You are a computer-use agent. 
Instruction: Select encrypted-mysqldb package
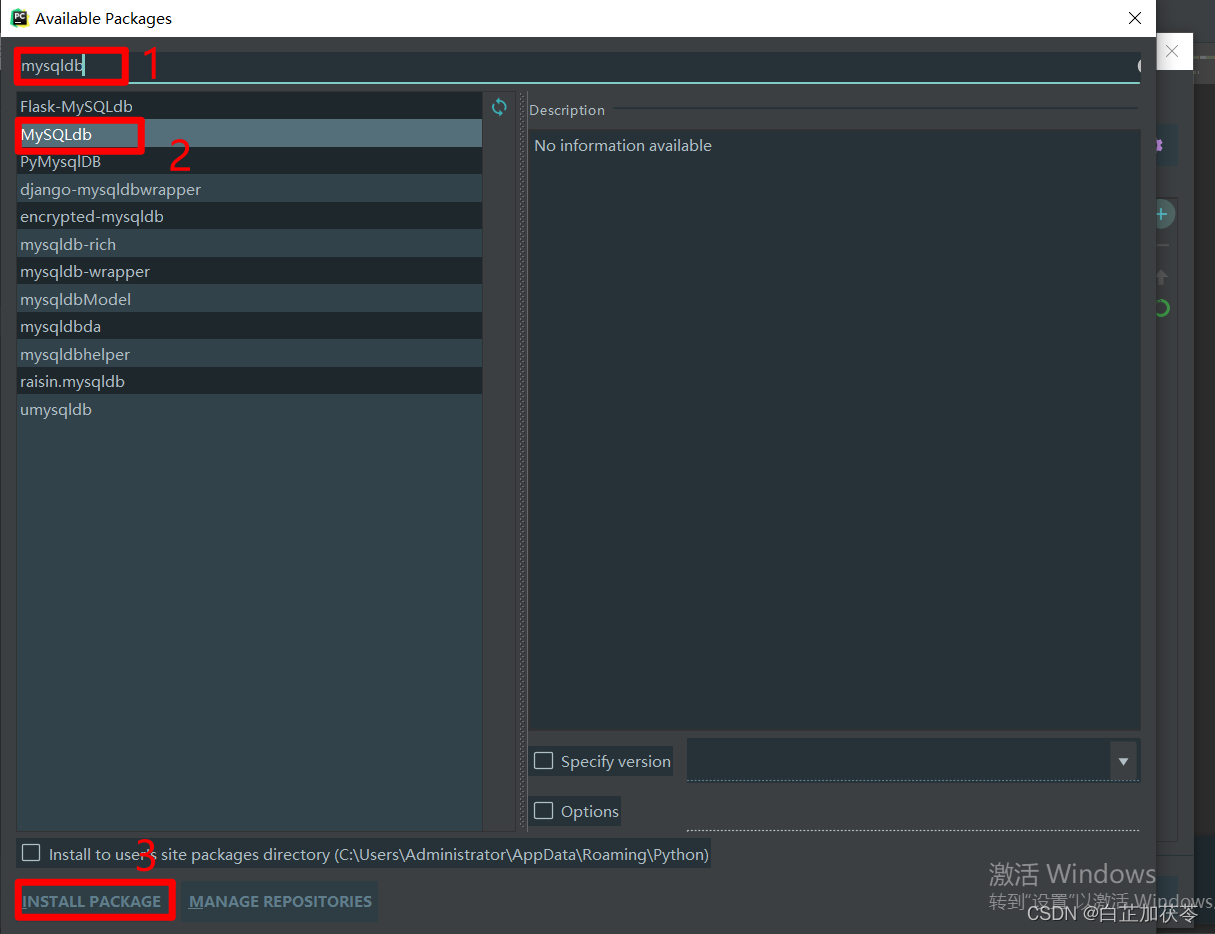click(249, 216)
